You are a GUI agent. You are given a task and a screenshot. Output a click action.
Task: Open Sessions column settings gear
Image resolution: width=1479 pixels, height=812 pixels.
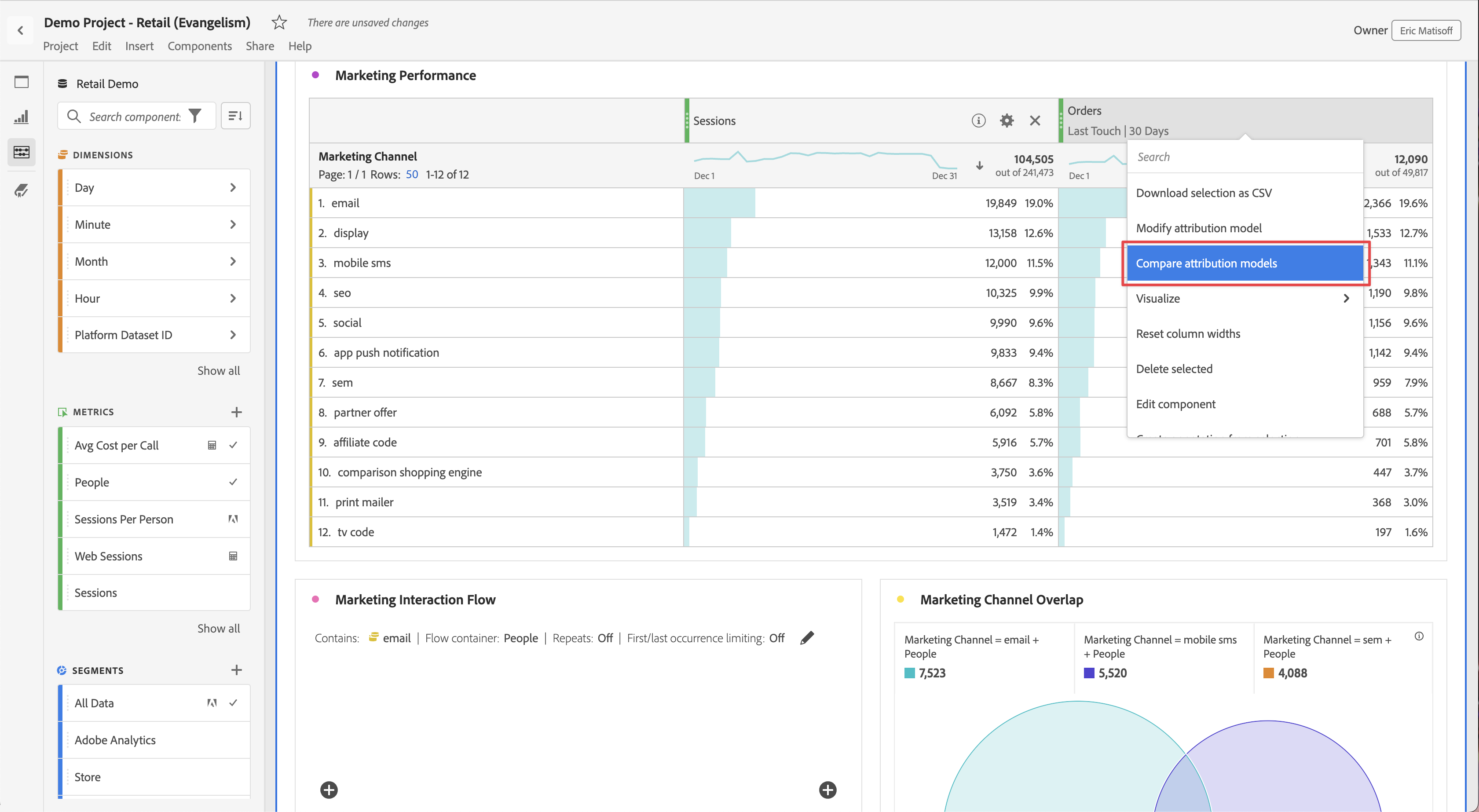[1007, 121]
